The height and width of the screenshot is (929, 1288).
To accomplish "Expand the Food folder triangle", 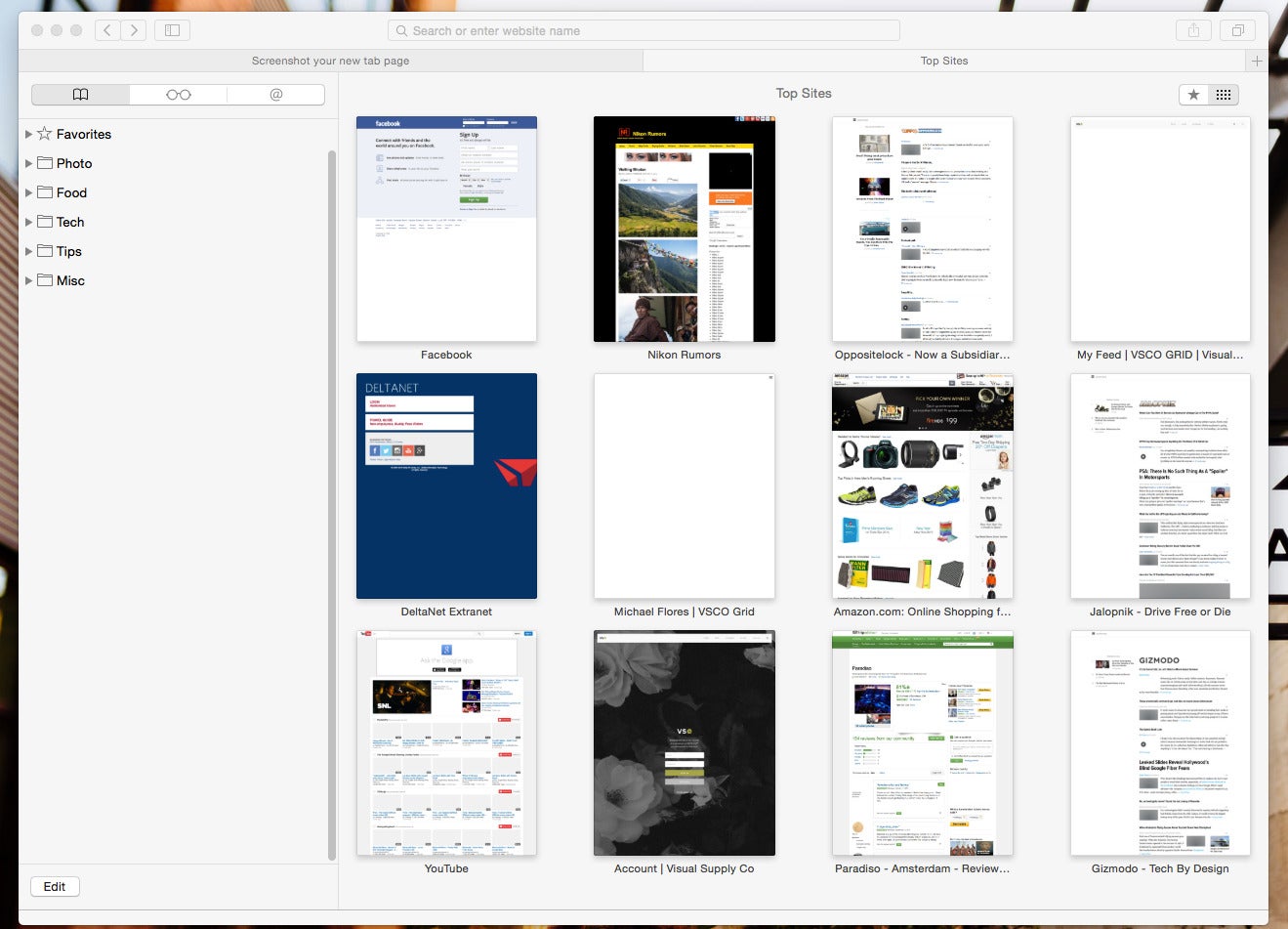I will [28, 192].
